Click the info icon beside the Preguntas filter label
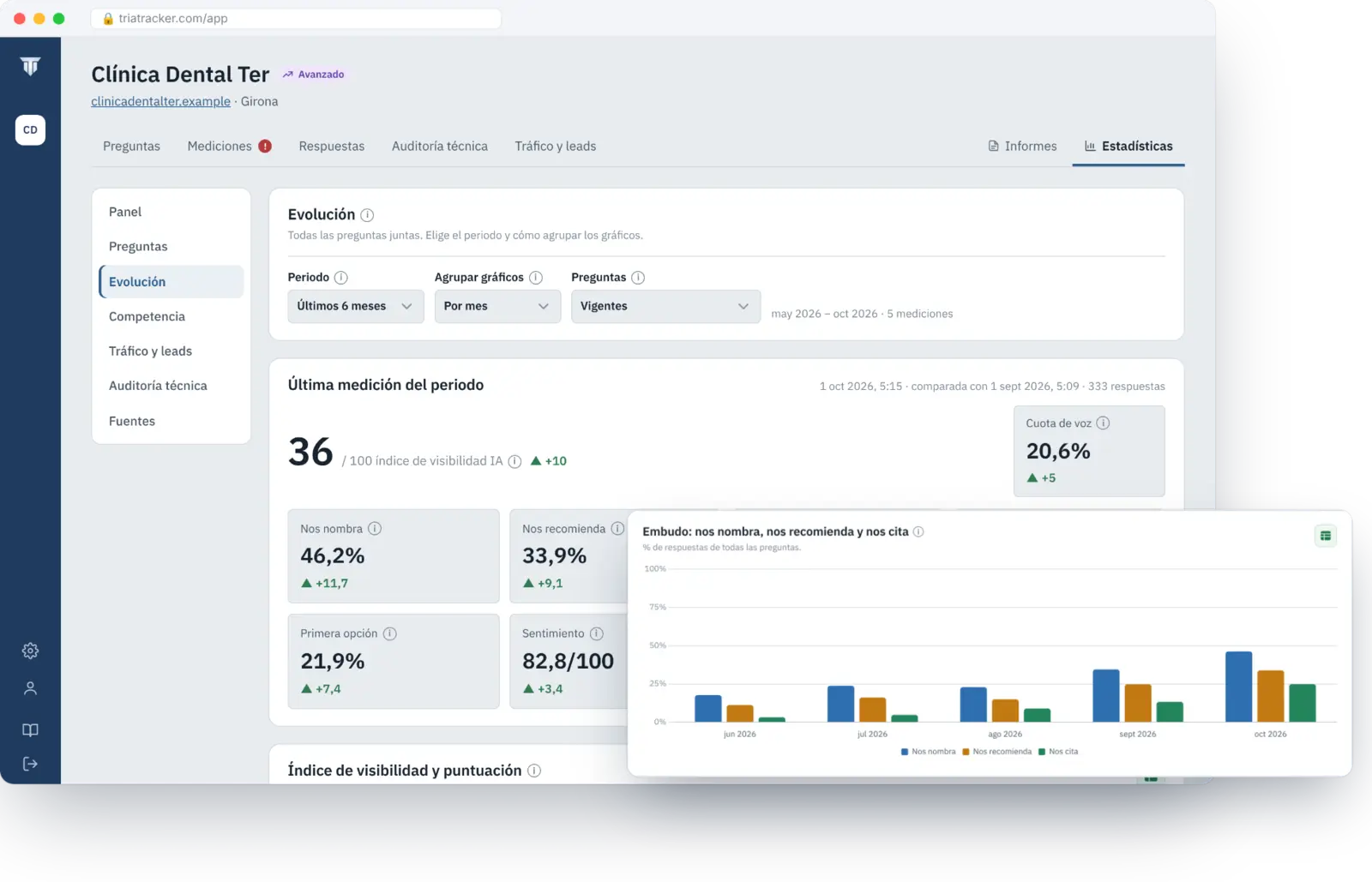Viewport: 1372px width, 882px height. tap(638, 278)
